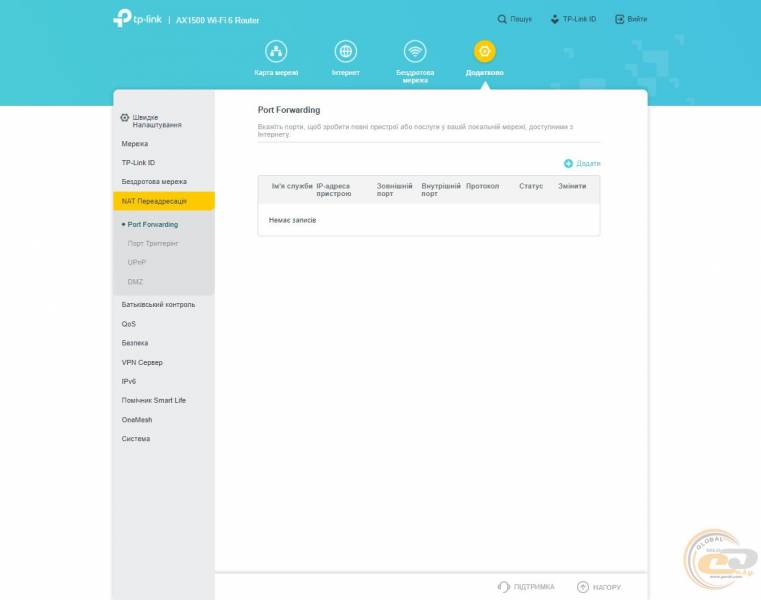Open the Інтернет globe icon
The height and width of the screenshot is (600, 761).
click(346, 51)
